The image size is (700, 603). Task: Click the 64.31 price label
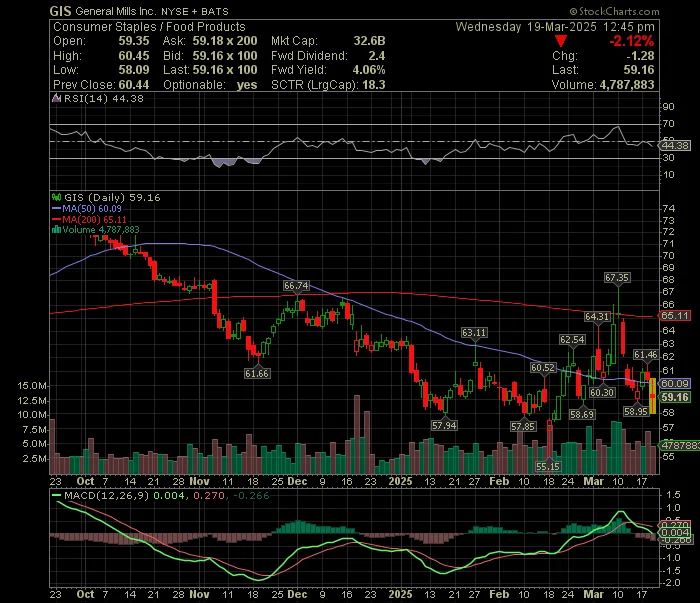click(597, 316)
